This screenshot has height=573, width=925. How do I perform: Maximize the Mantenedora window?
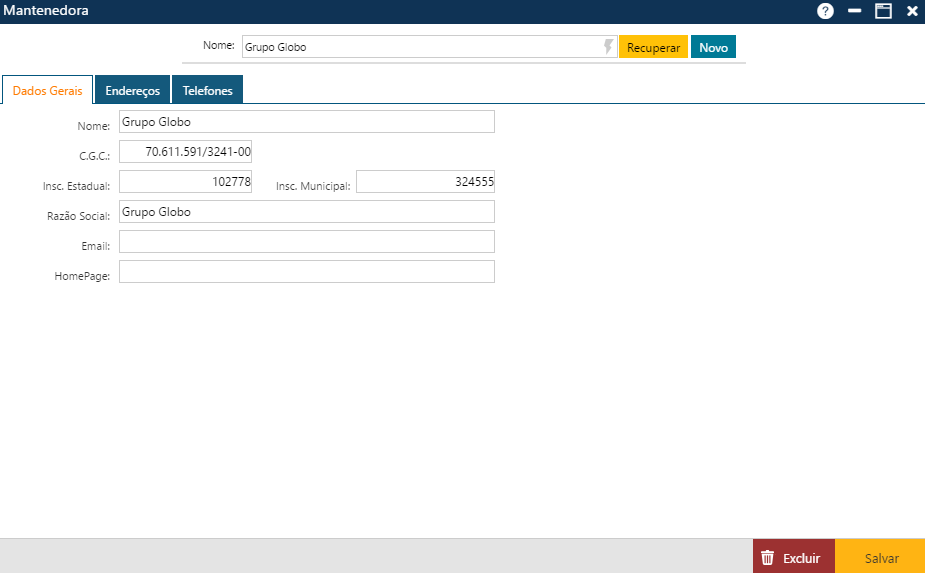point(883,11)
